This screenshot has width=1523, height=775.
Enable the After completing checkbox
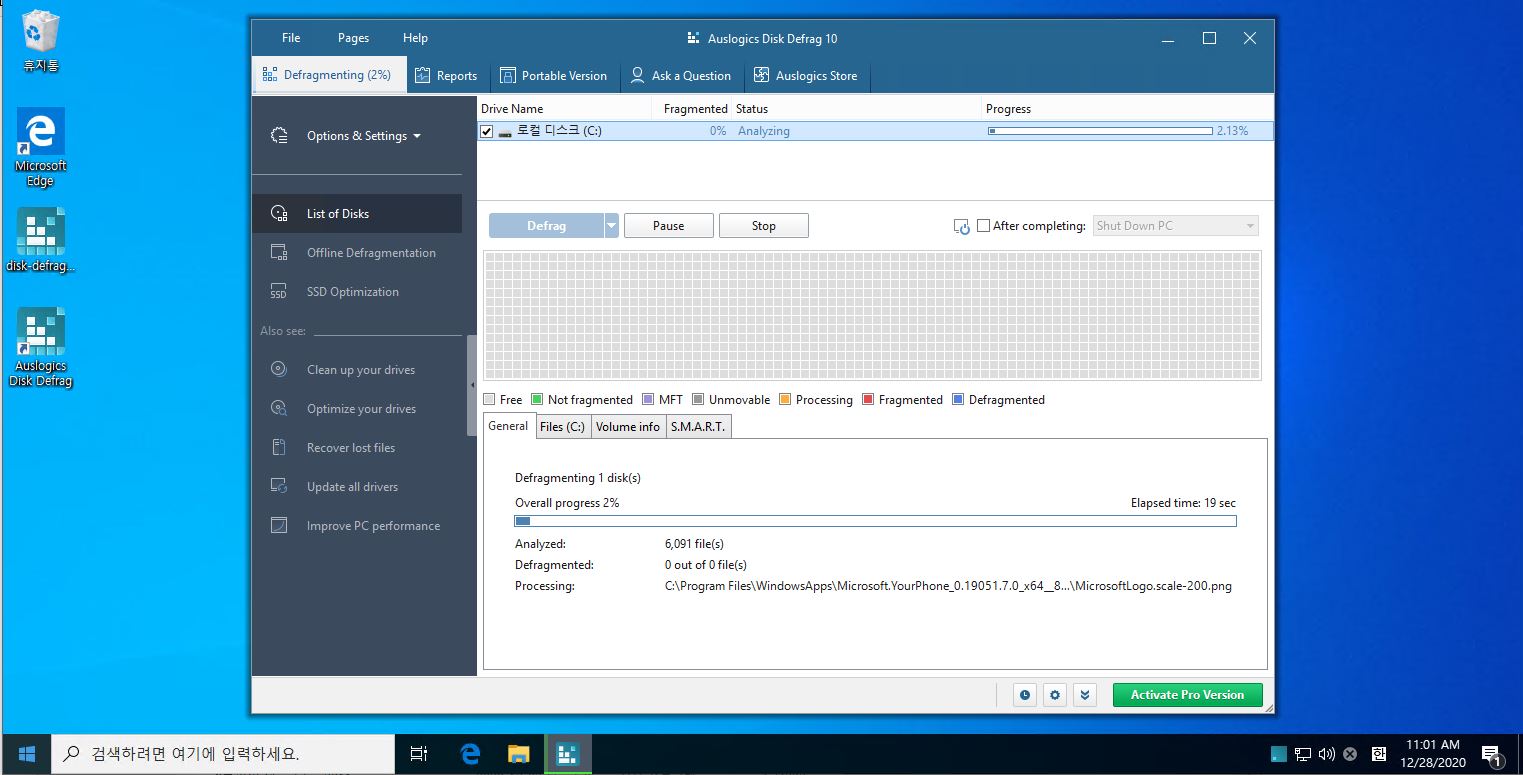click(984, 226)
